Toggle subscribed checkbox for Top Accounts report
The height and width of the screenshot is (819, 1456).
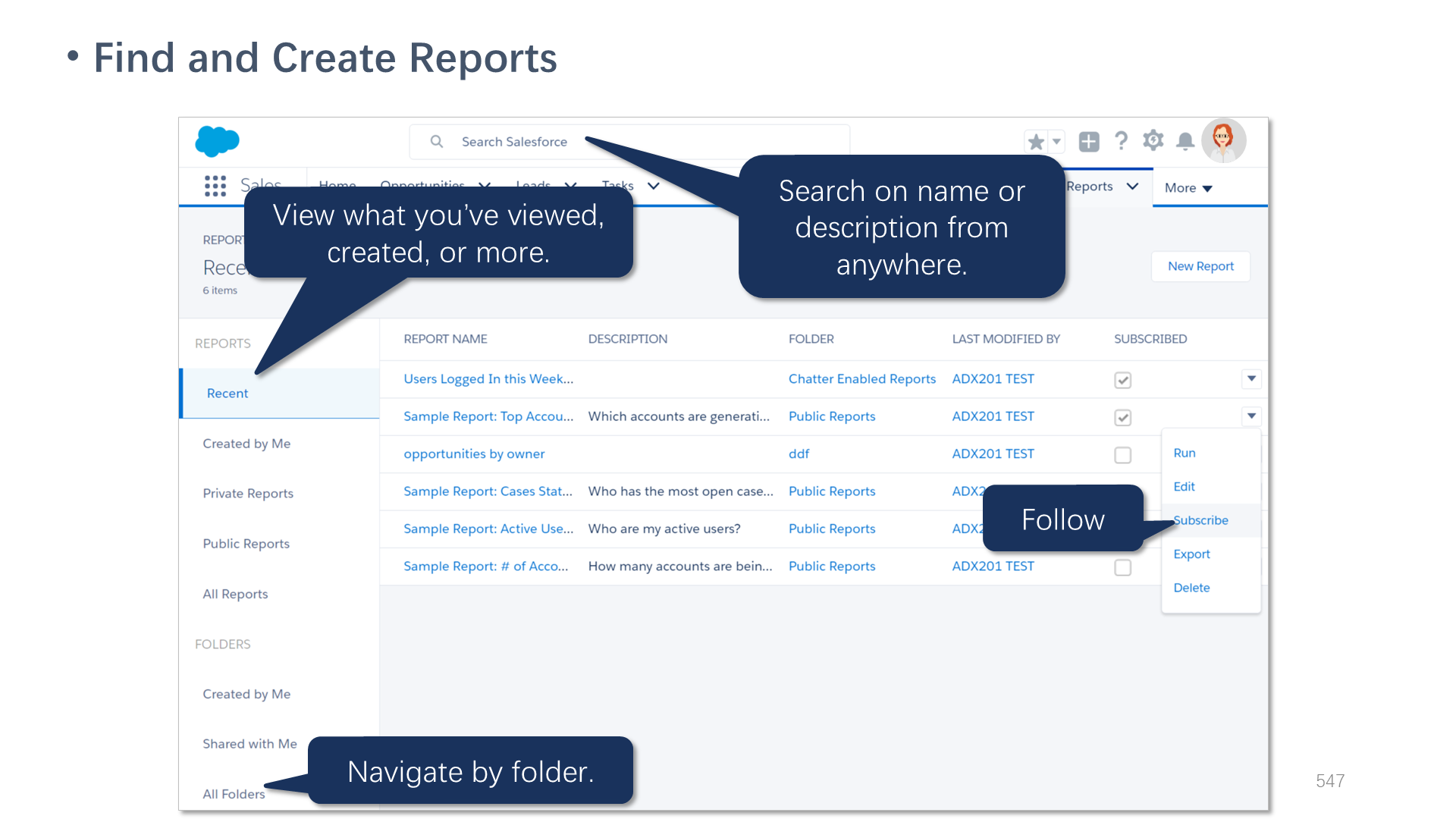click(1122, 417)
